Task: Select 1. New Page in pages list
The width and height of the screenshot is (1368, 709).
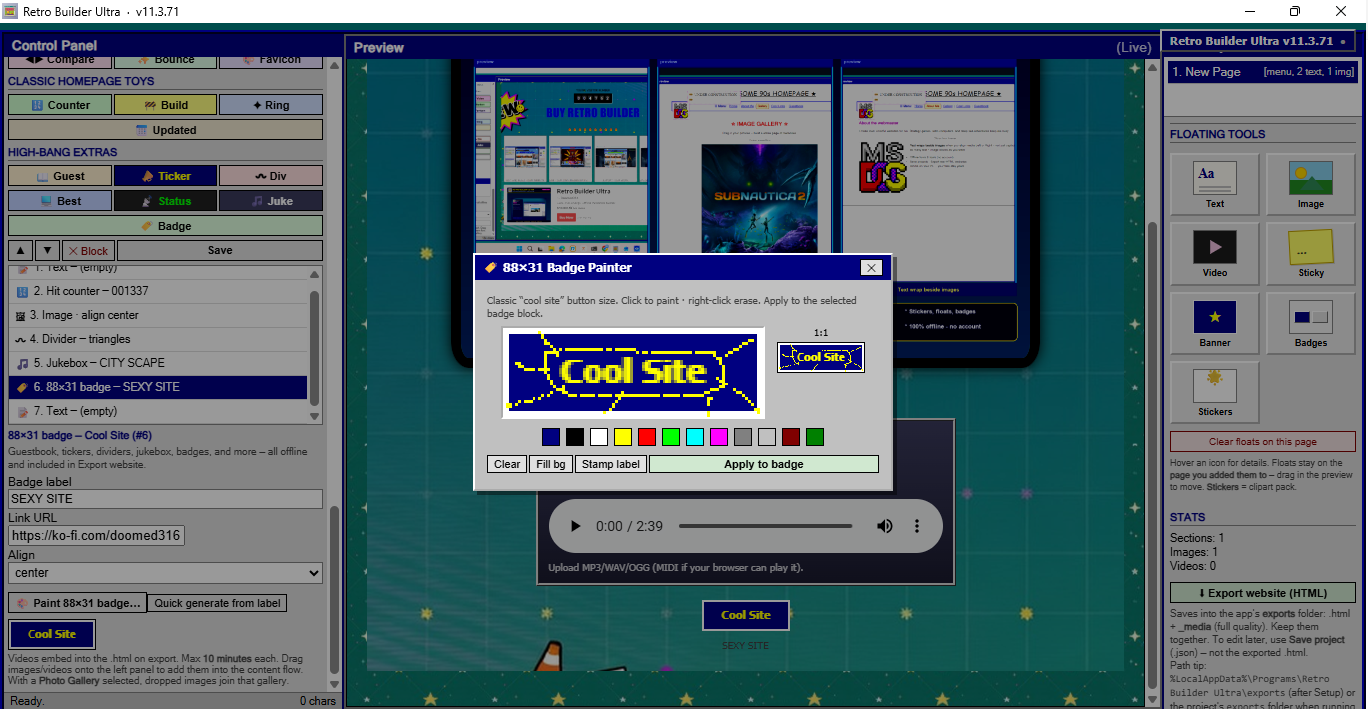Action: [1262, 72]
